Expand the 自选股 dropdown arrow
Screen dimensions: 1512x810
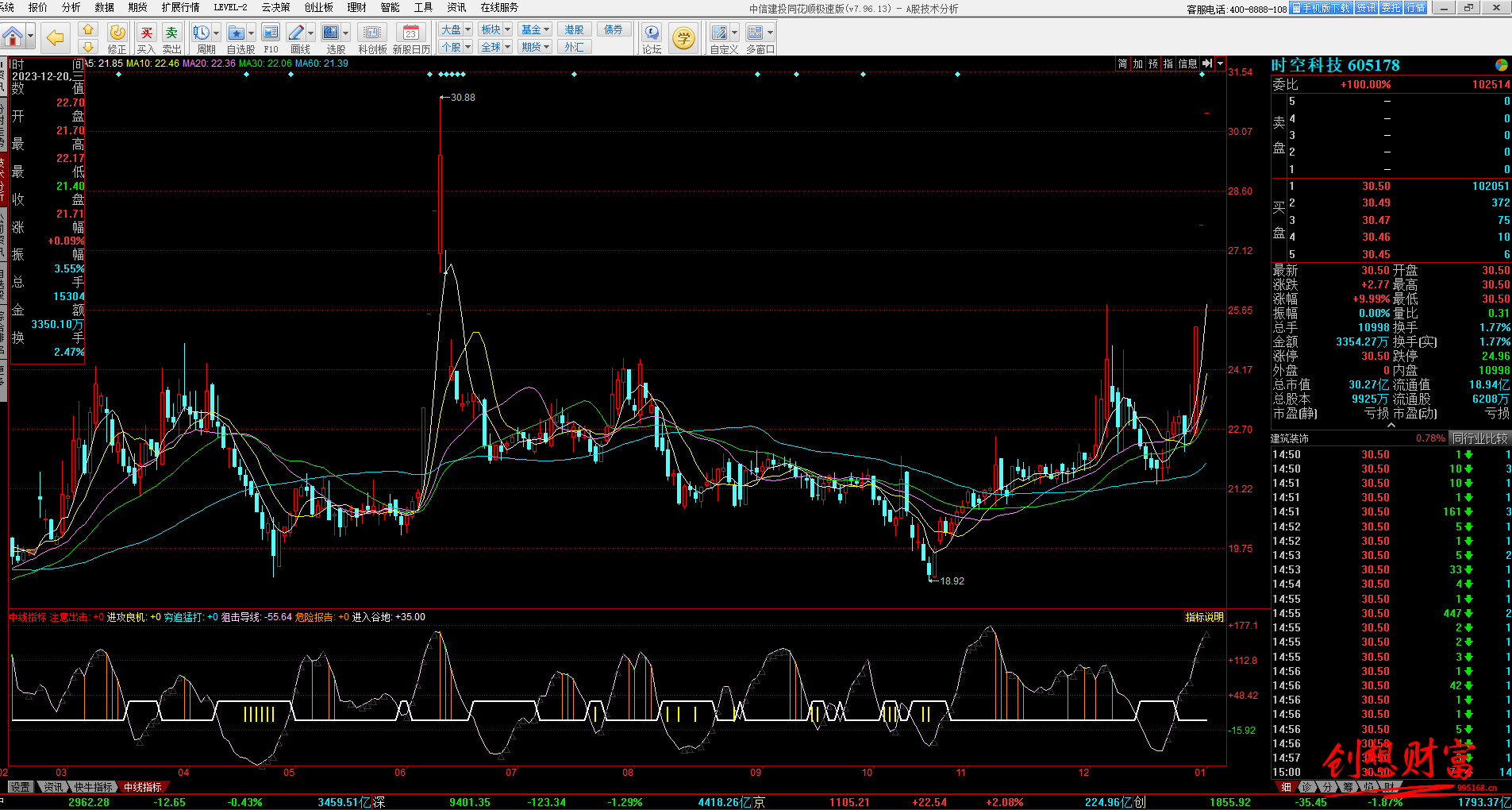click(x=251, y=33)
